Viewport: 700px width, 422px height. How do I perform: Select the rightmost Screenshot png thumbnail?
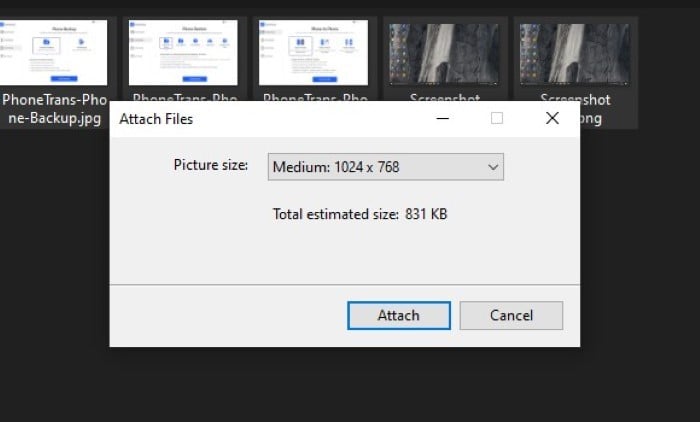[575, 54]
